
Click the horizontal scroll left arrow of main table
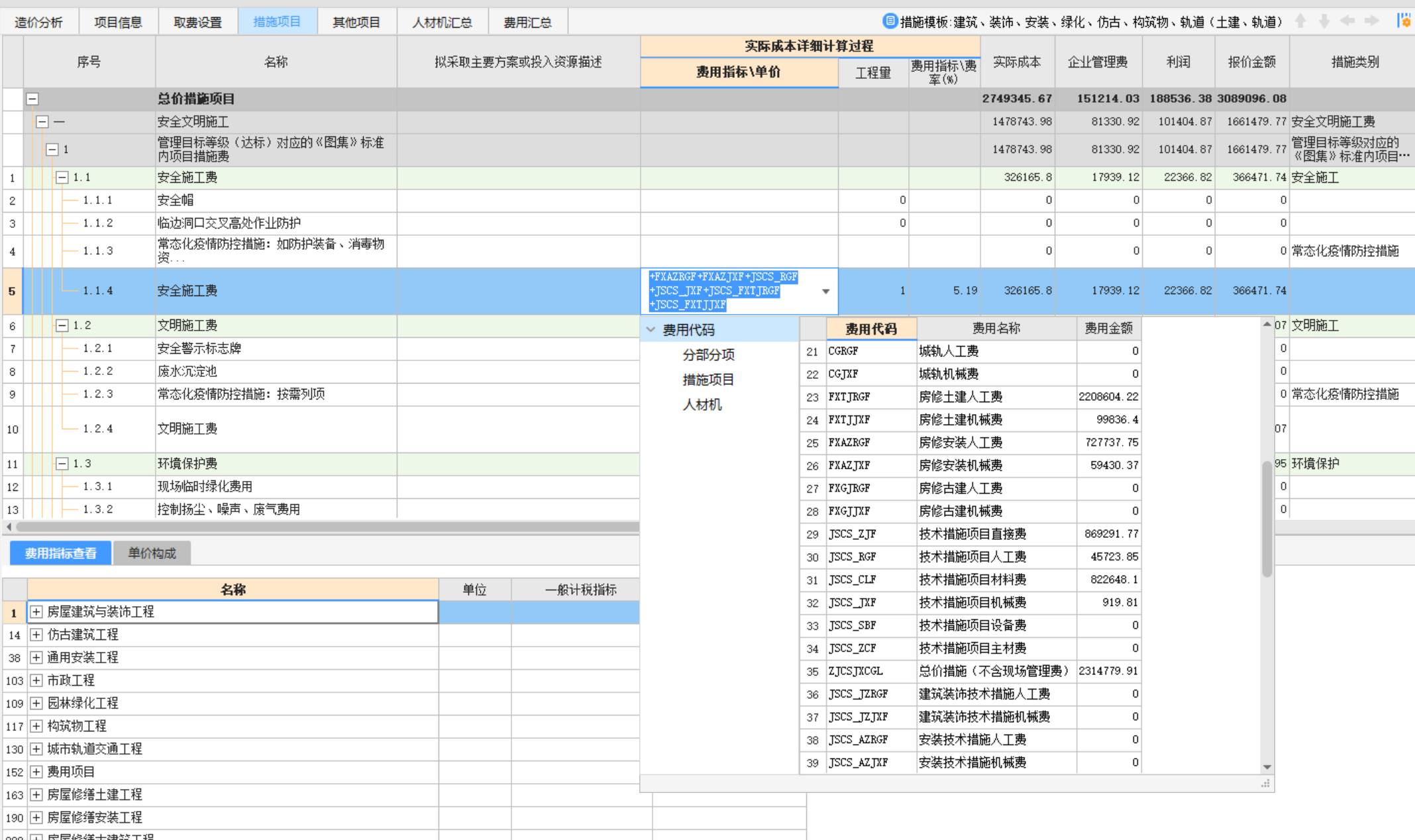(x=9, y=527)
